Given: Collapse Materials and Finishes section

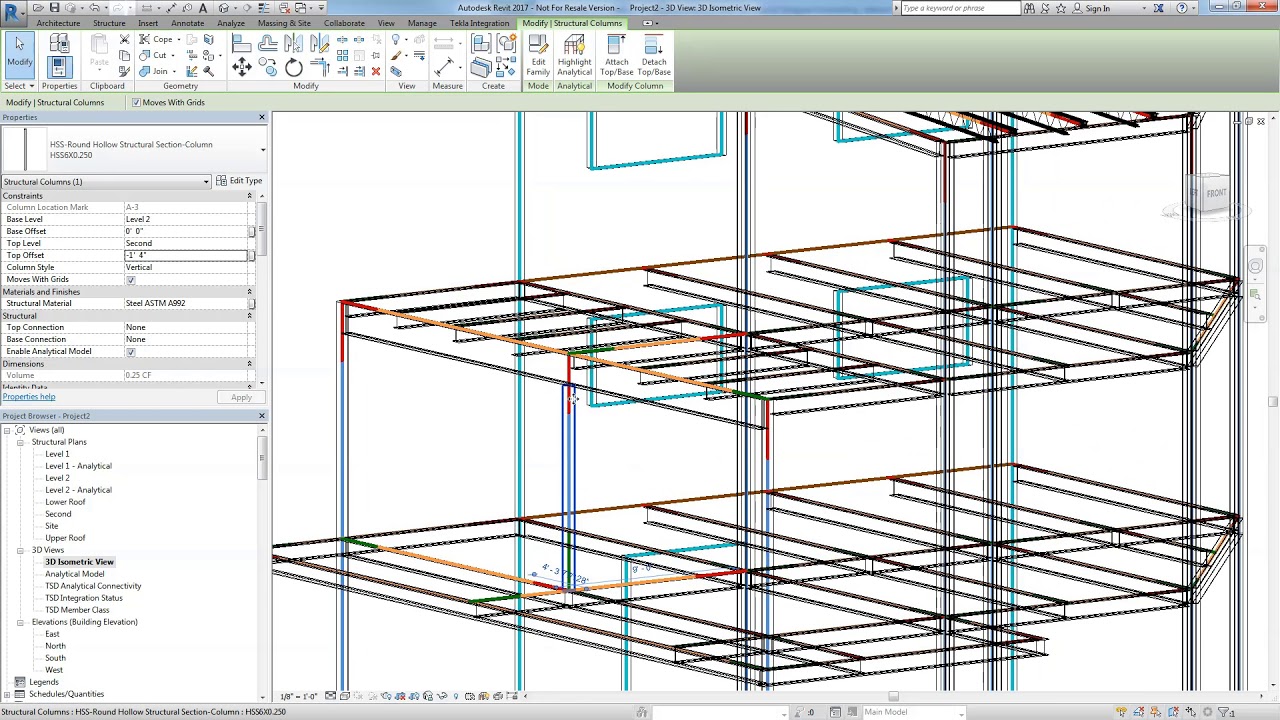Looking at the screenshot, I should tap(249, 292).
